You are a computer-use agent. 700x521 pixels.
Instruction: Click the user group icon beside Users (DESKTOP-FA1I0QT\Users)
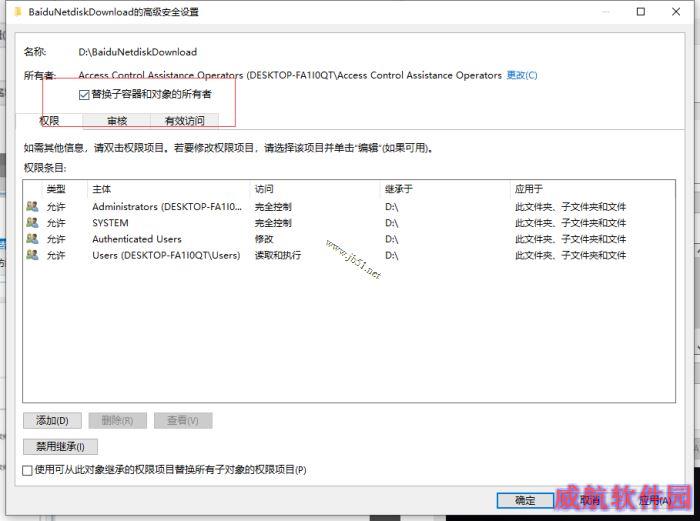pos(32,254)
